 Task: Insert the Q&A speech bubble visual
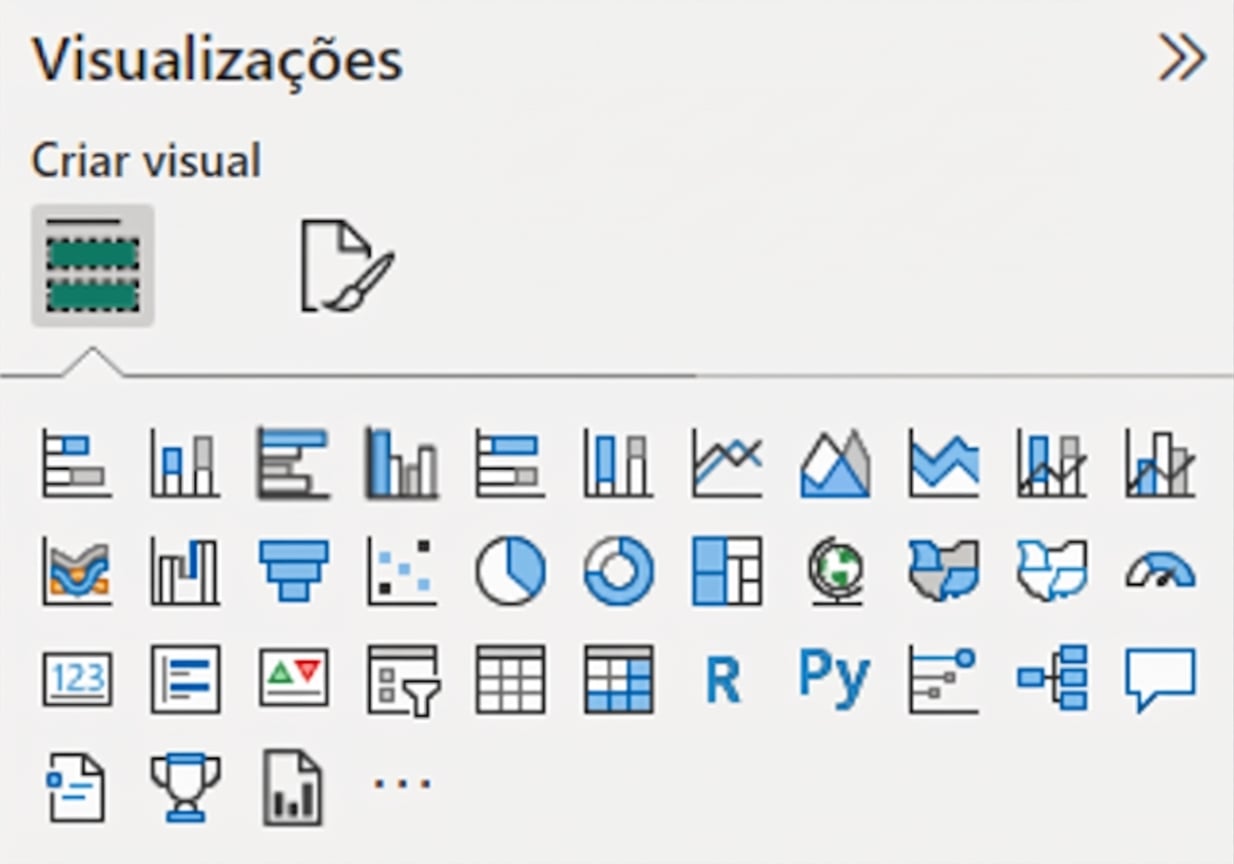tap(1160, 680)
